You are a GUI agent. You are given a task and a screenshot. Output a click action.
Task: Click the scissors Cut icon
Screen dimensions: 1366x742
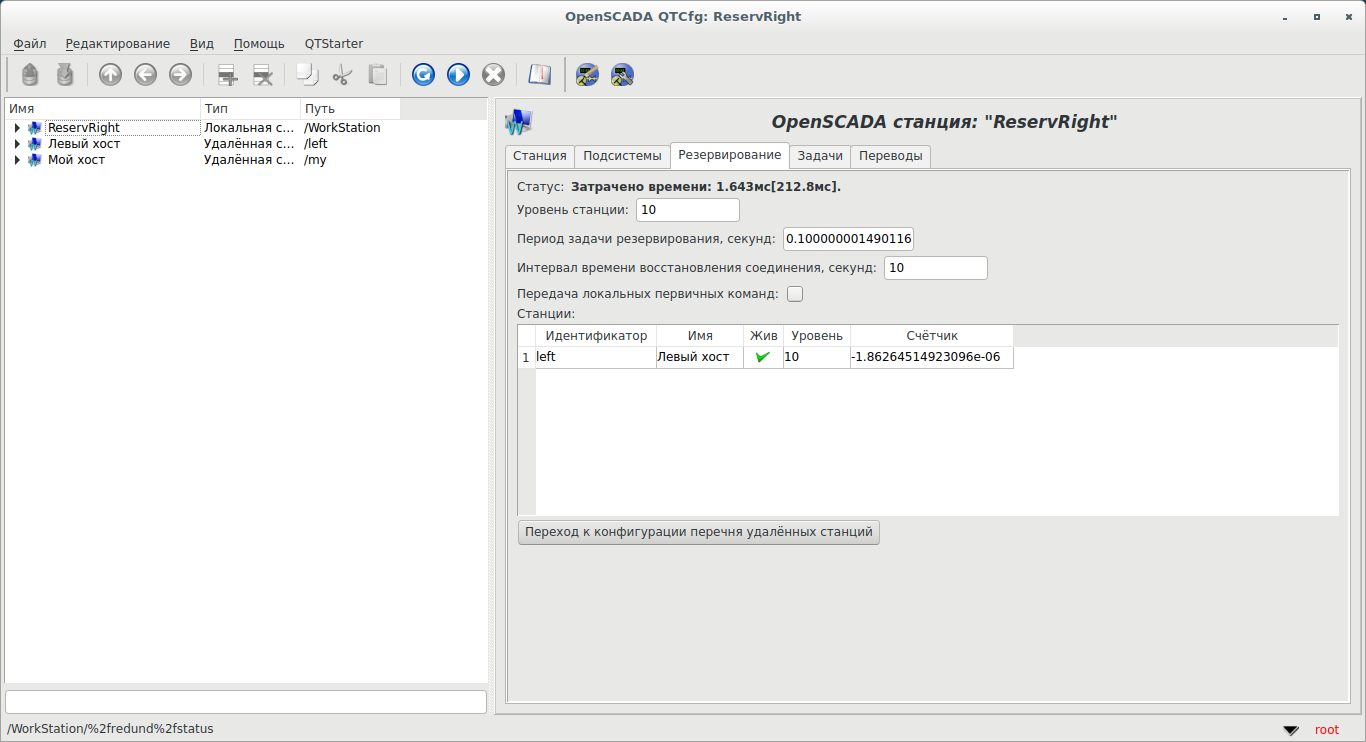[343, 75]
